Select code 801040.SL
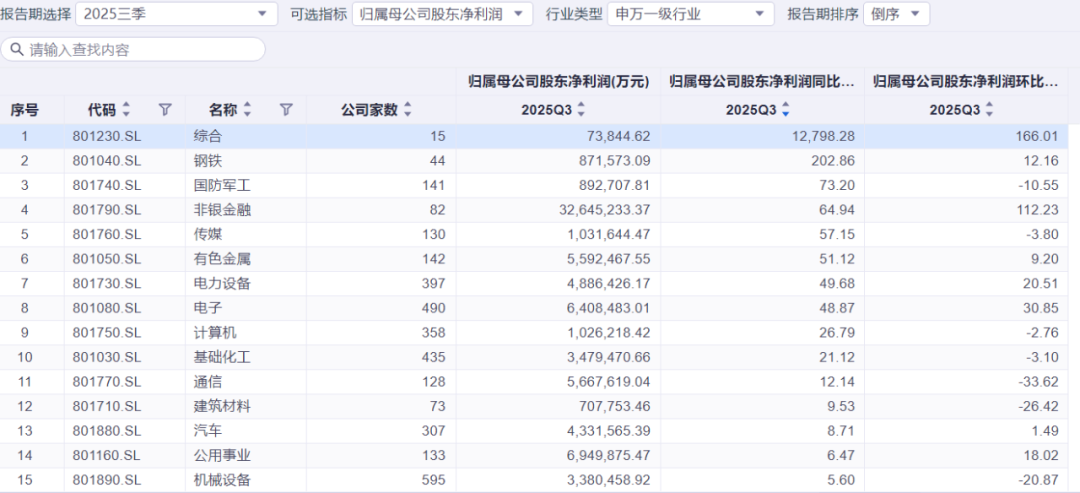1080x493 pixels. click(x=107, y=161)
